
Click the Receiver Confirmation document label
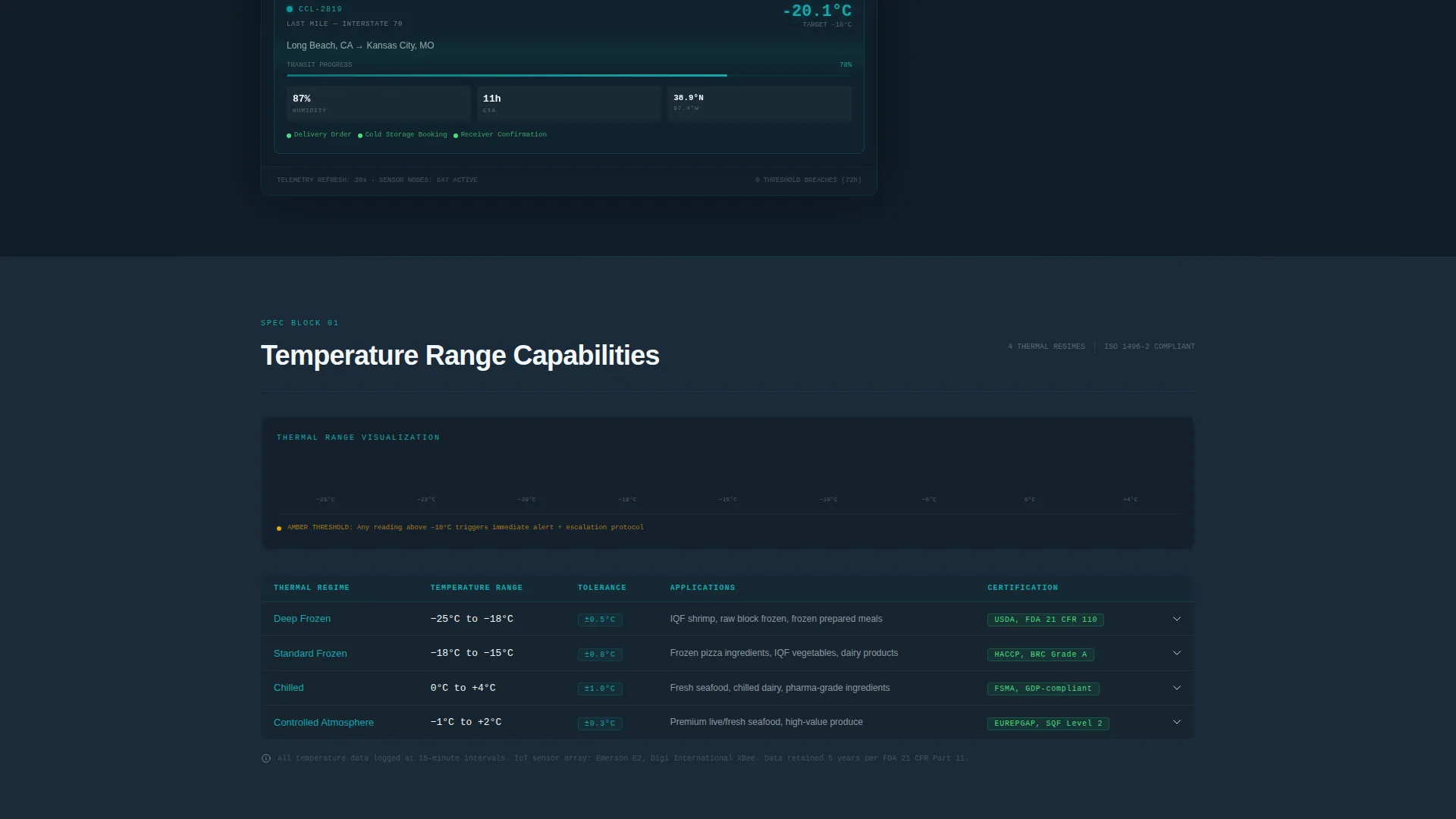click(x=504, y=135)
